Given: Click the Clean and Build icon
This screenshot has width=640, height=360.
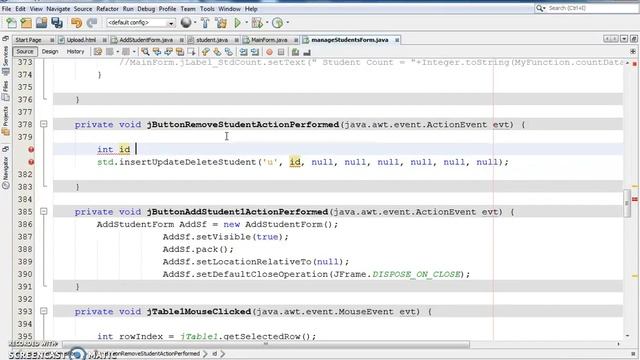Looking at the screenshot, I should pyautogui.click(x=221, y=23).
